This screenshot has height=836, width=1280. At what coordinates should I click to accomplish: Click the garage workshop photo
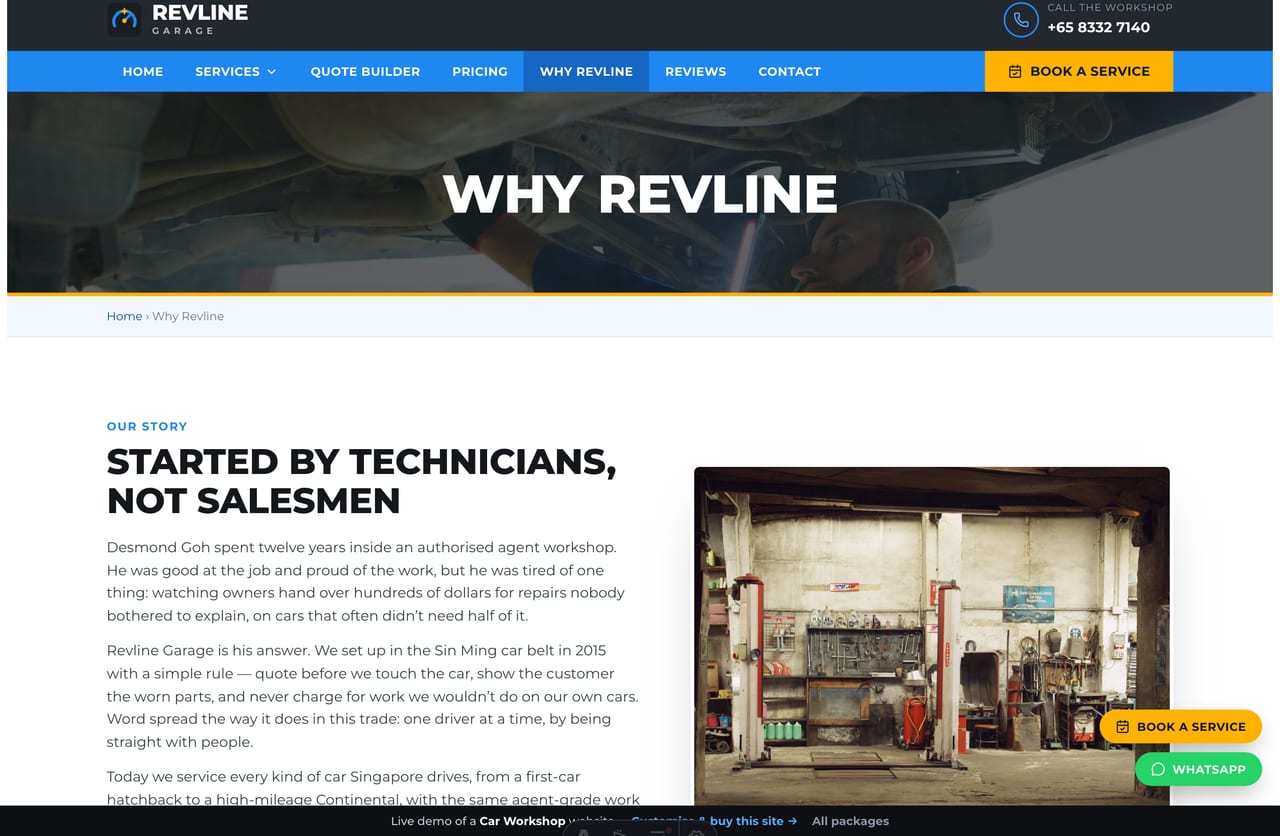tap(932, 636)
